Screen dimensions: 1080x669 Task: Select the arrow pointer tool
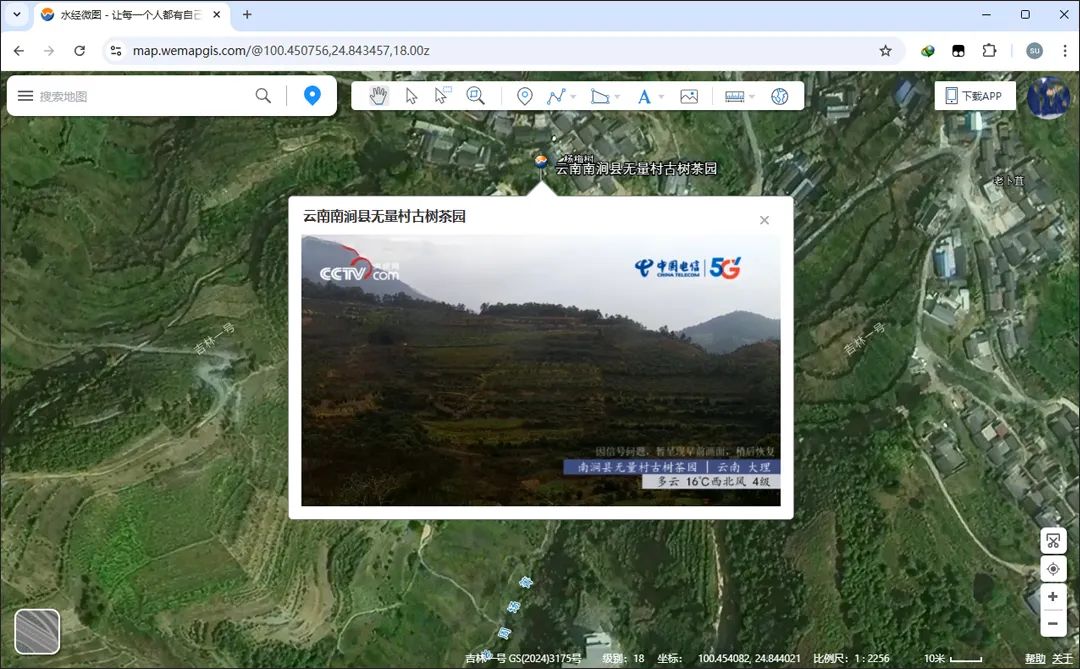click(411, 96)
